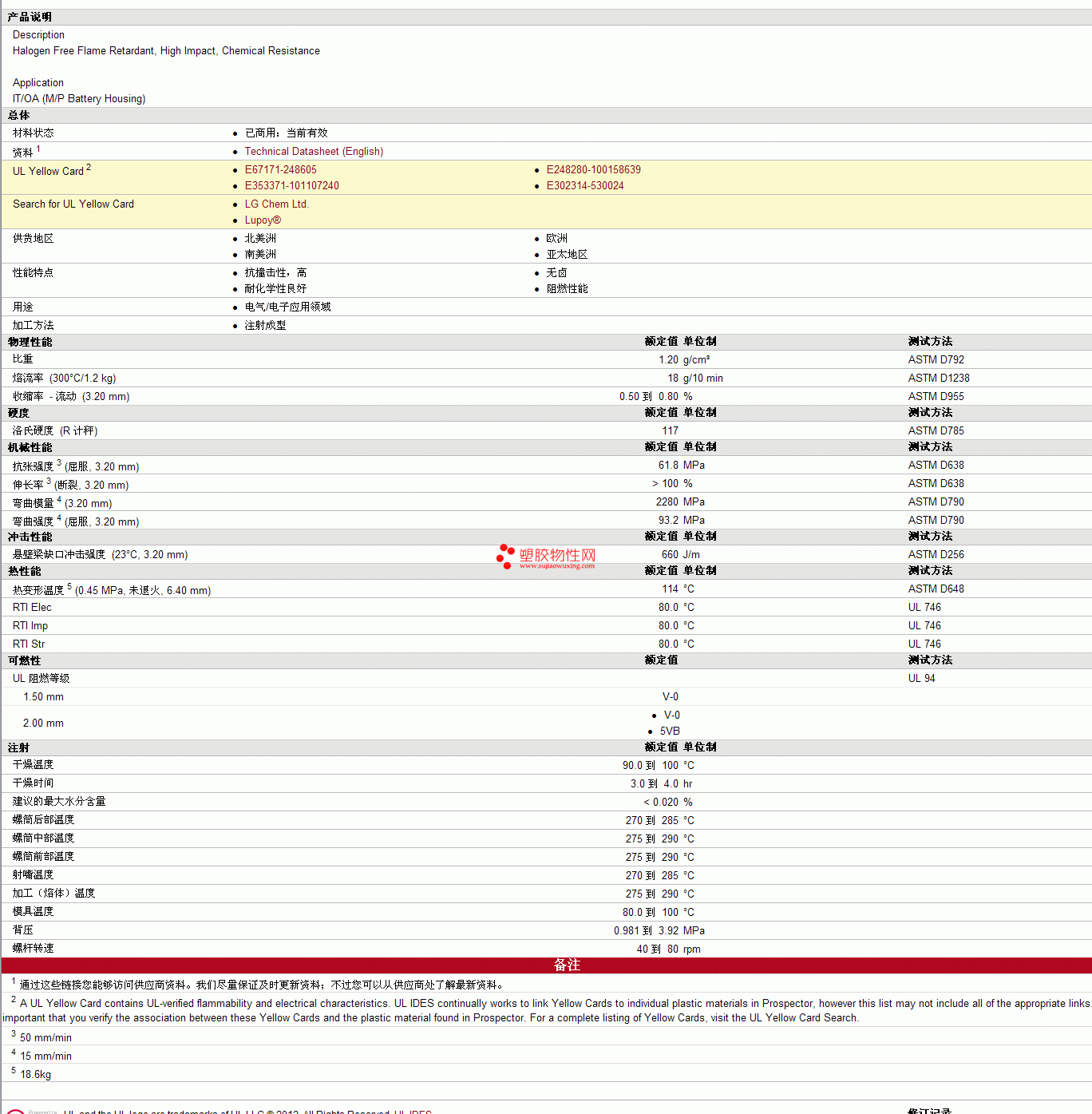1092x1114 pixels.
Task: Search UL Yellow Card for Lupoy®
Action: coord(263,220)
